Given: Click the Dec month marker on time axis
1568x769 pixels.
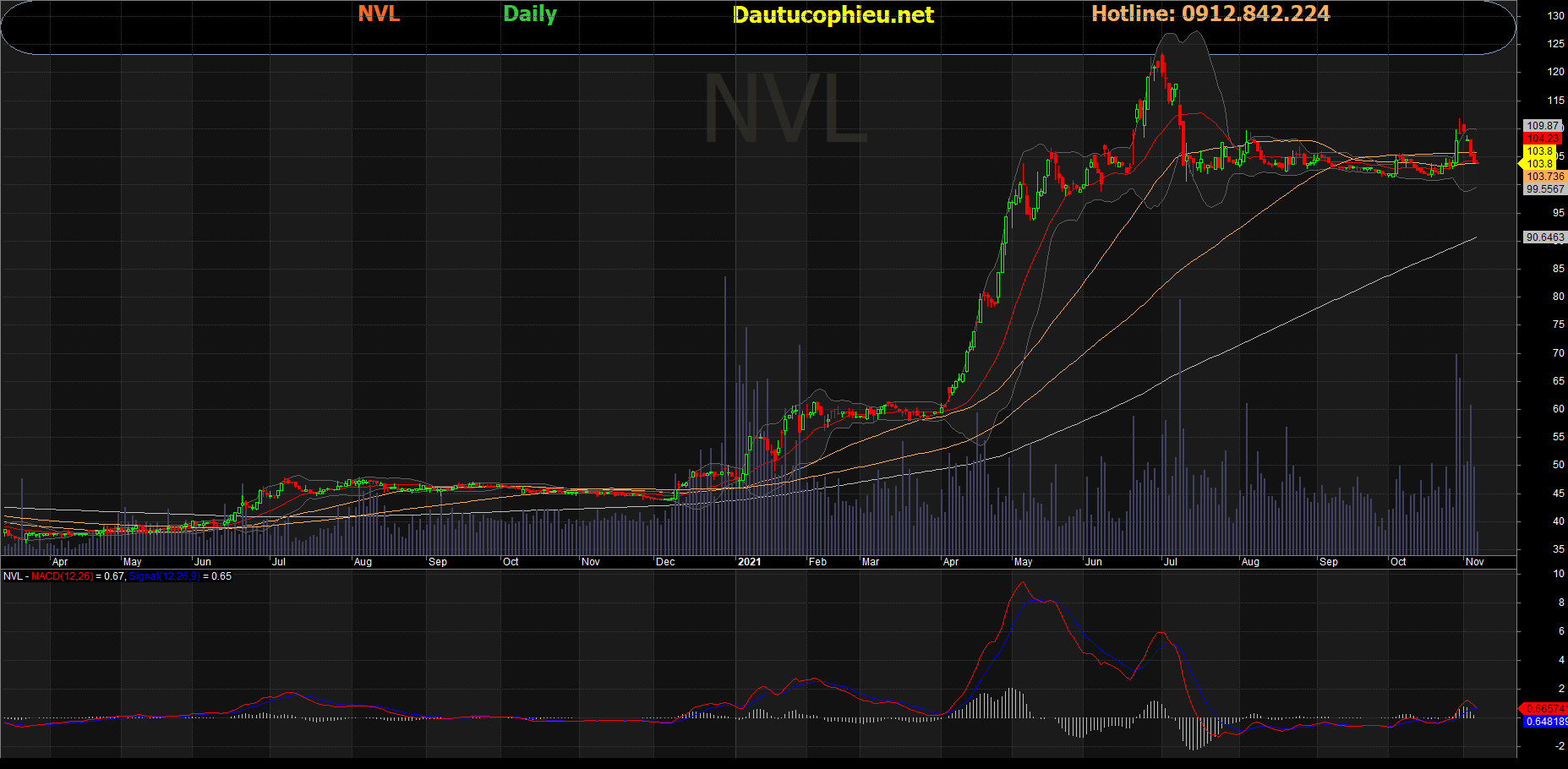Looking at the screenshot, I should (x=665, y=562).
